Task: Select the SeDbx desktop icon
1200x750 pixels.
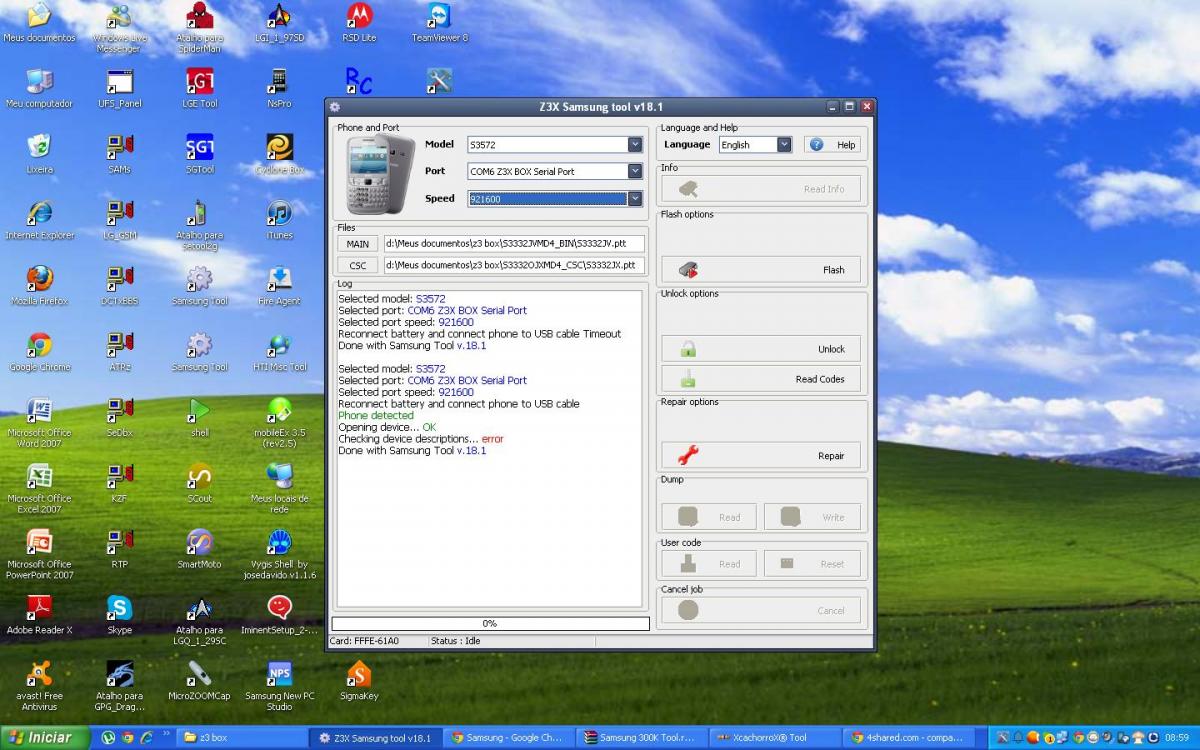Action: pos(119,418)
